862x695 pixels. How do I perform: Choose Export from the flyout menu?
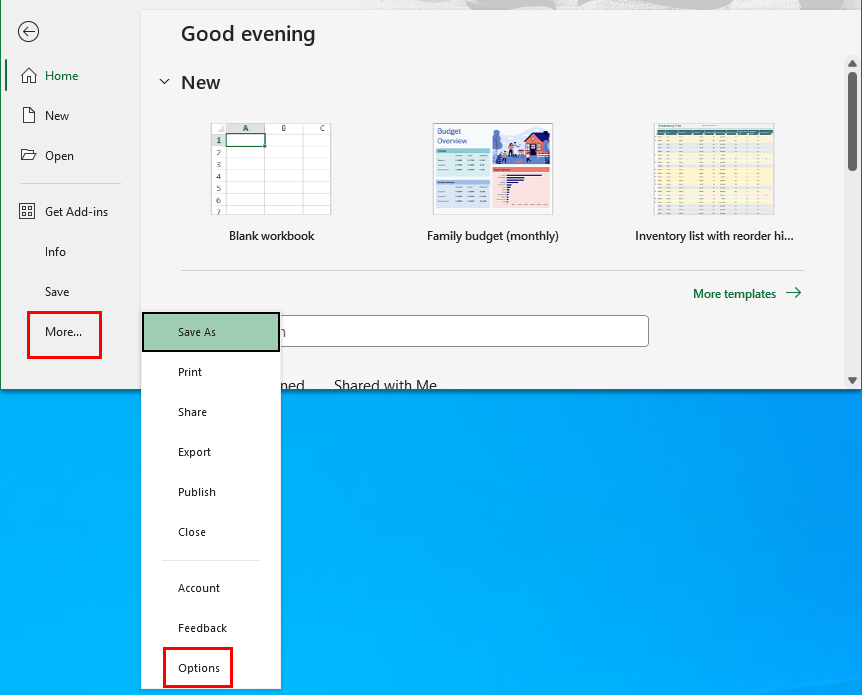[x=211, y=453]
